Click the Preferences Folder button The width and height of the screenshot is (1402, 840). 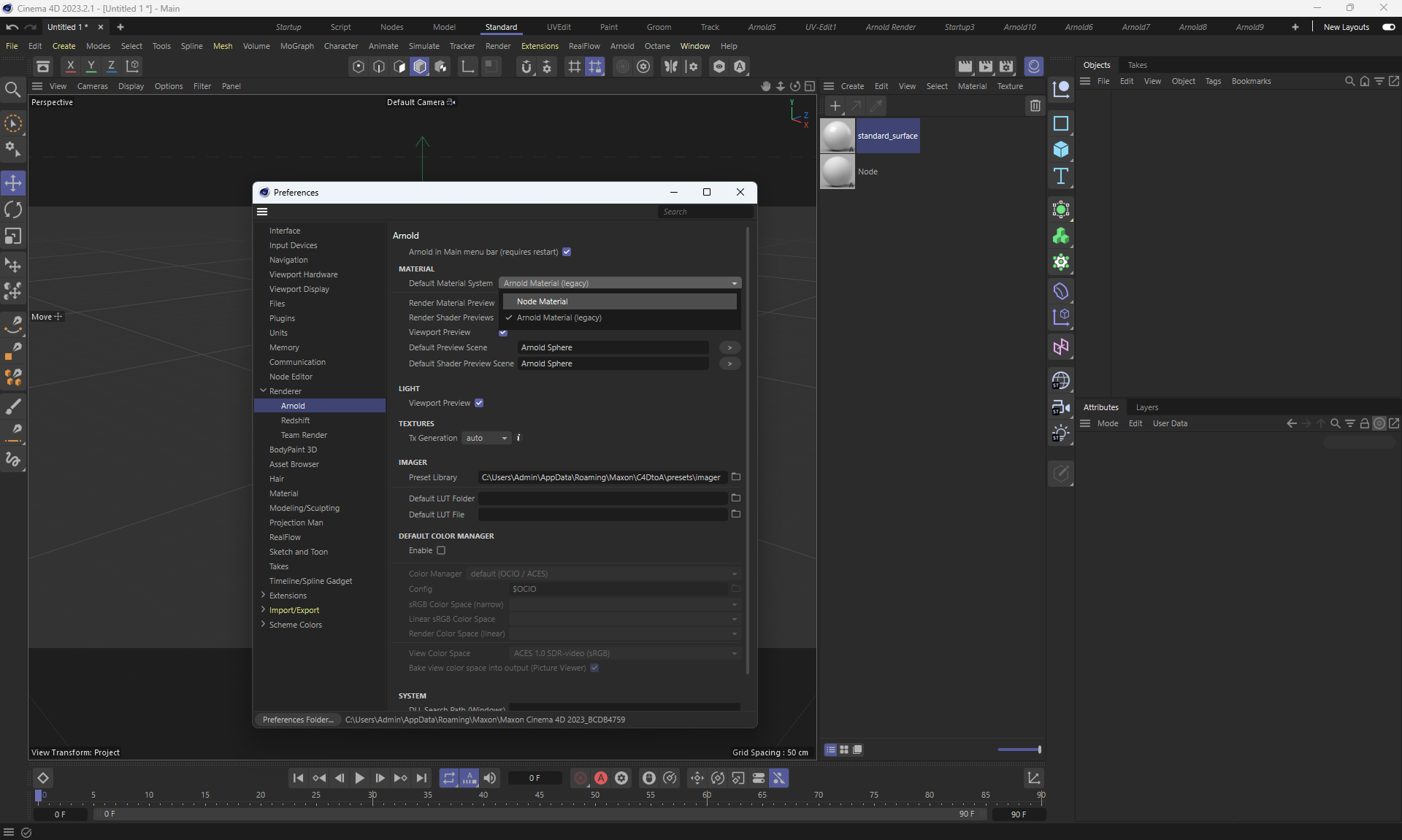click(x=298, y=720)
